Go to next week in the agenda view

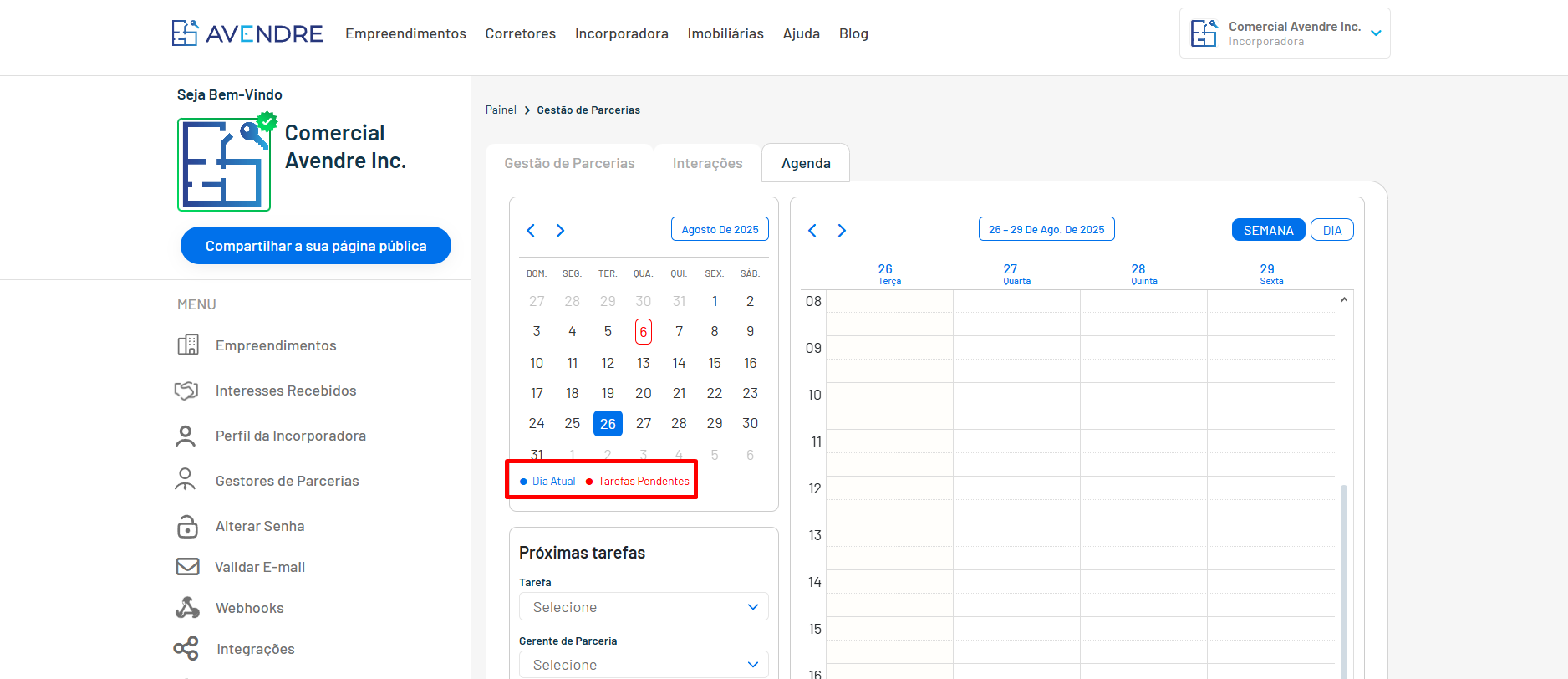click(843, 231)
